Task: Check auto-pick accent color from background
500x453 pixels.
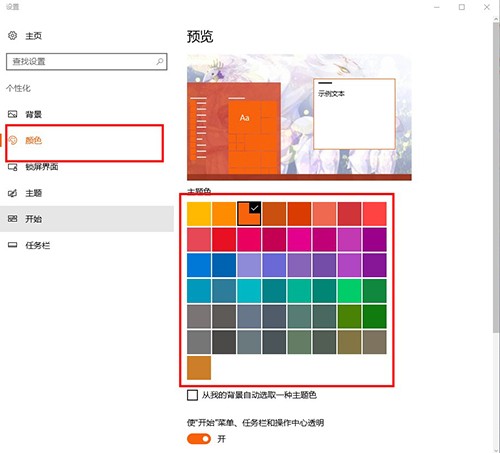Action: click(192, 395)
